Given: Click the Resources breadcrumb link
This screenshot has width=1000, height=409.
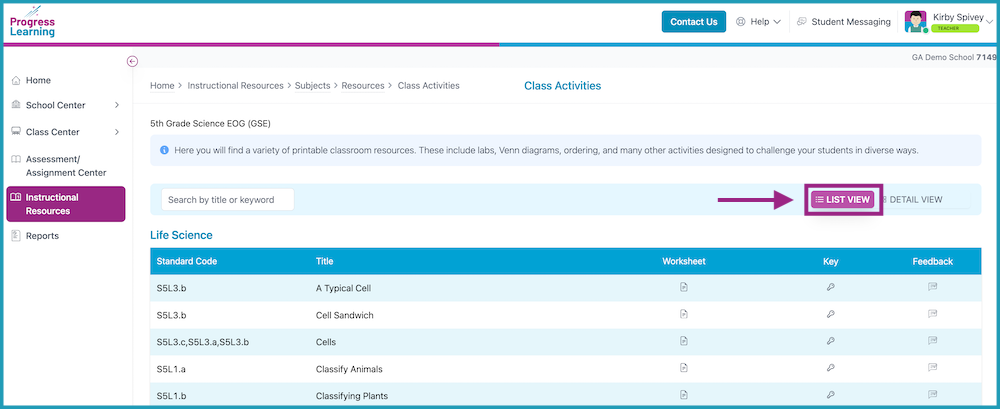Looking at the screenshot, I should 363,86.
